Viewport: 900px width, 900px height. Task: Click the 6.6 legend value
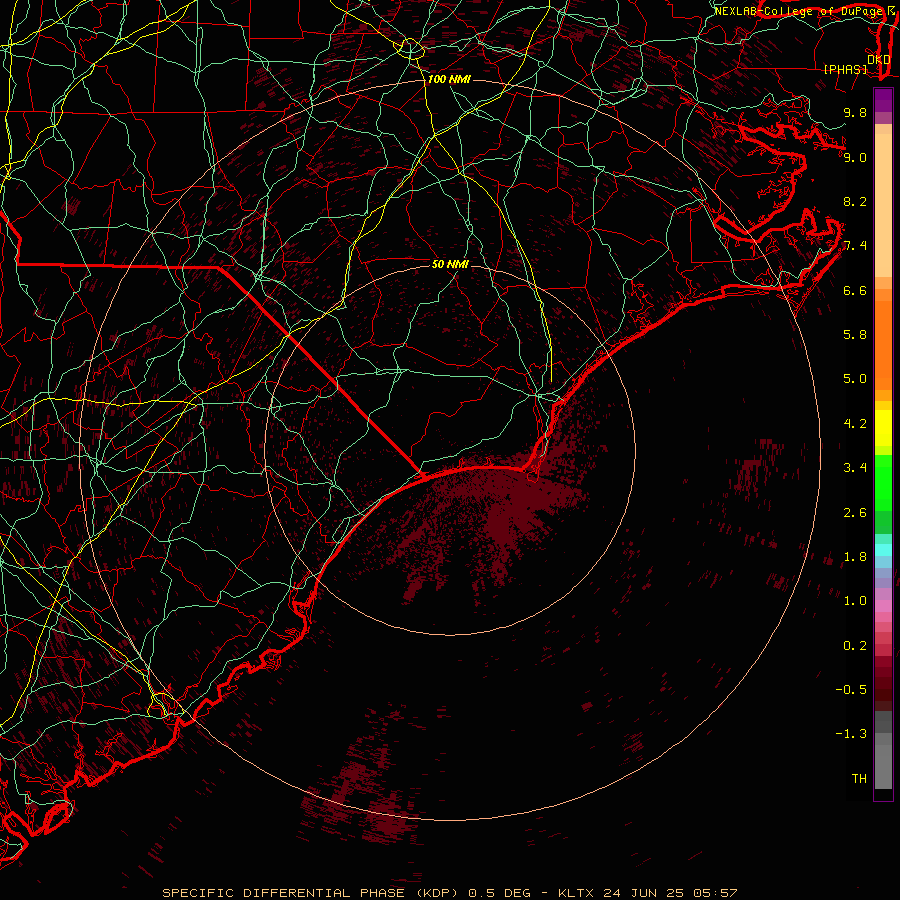pyautogui.click(x=855, y=290)
